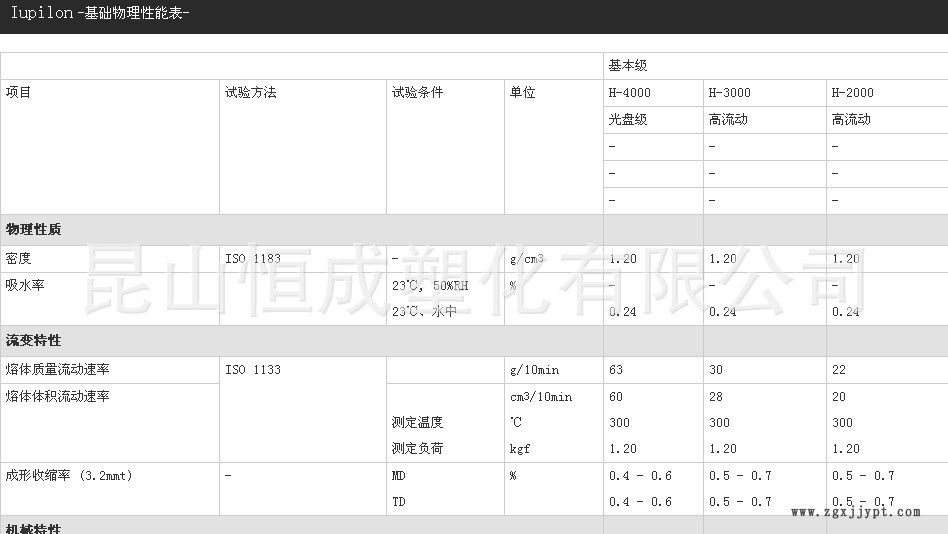Select the 成形收缩率 (3.2mmt) row label
The height and width of the screenshot is (534, 948).
click(69, 476)
